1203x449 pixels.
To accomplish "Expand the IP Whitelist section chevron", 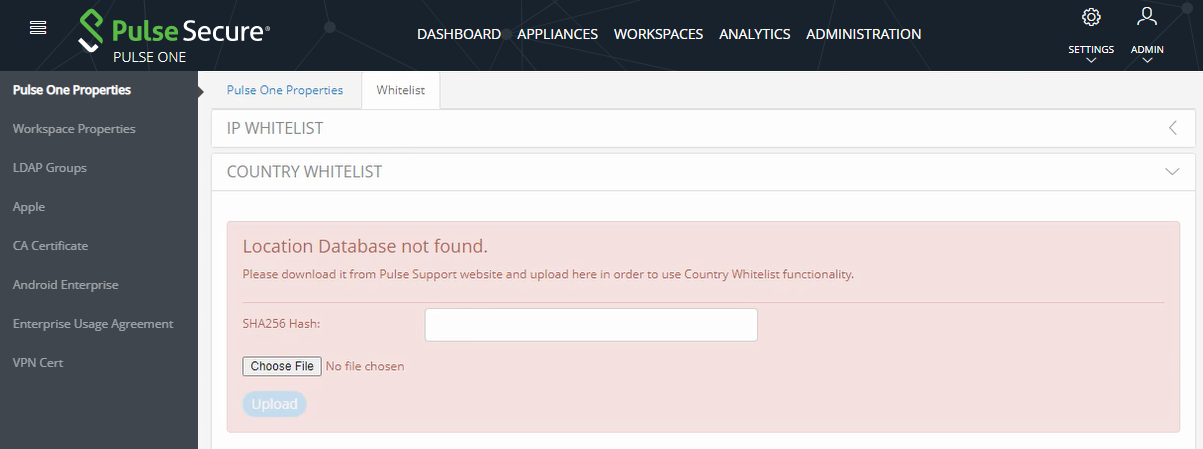I will tap(1173, 128).
